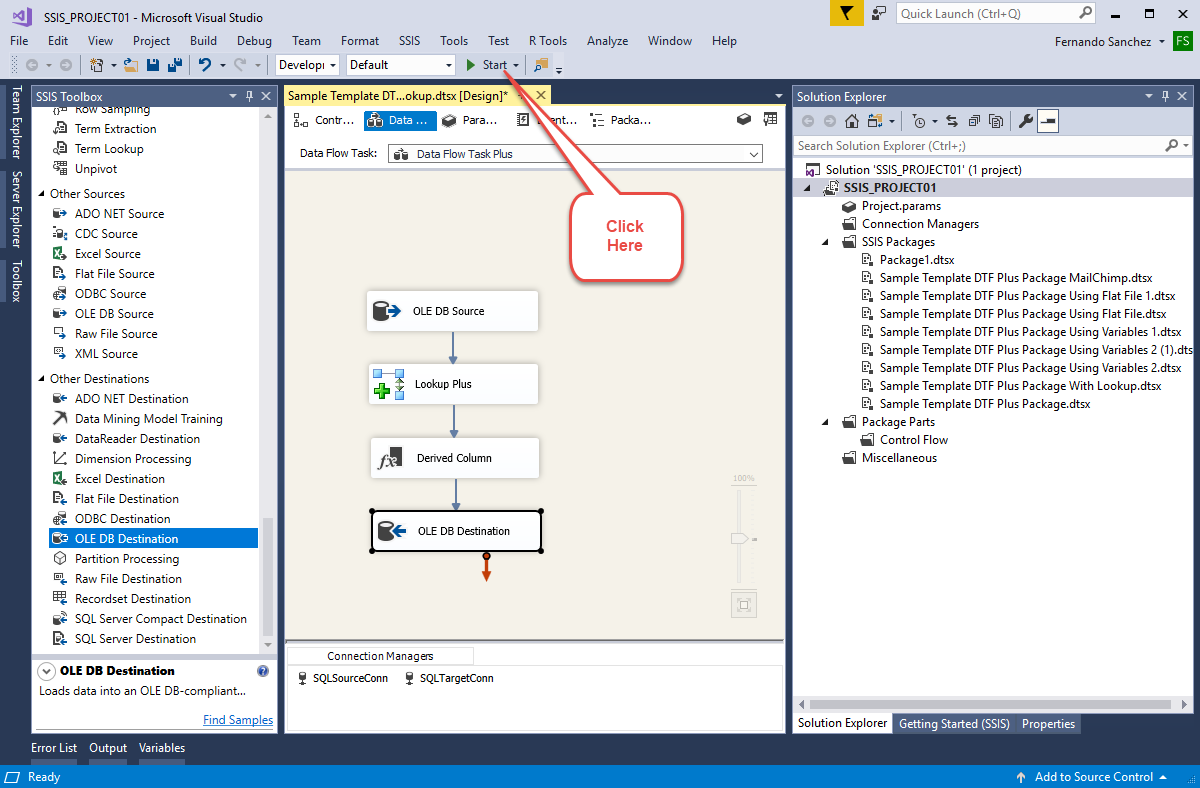Screen dimensions: 1200x788
Task: Open the Error List panel
Action: pos(54,748)
